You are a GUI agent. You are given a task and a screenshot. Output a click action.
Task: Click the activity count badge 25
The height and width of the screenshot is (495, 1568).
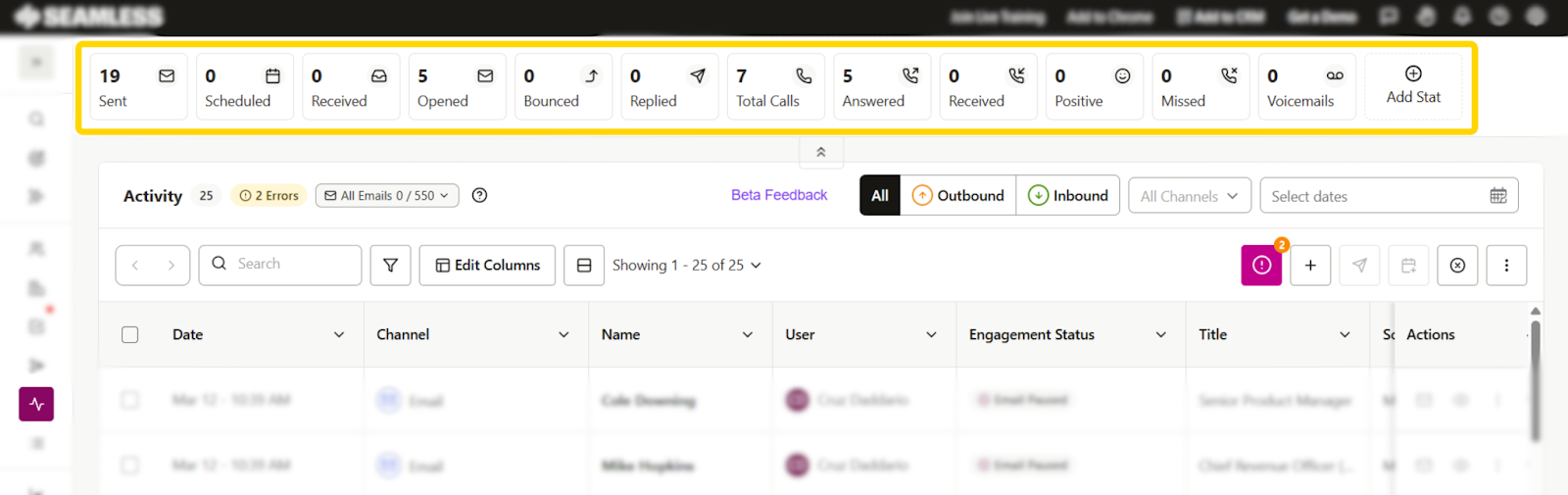(x=206, y=196)
